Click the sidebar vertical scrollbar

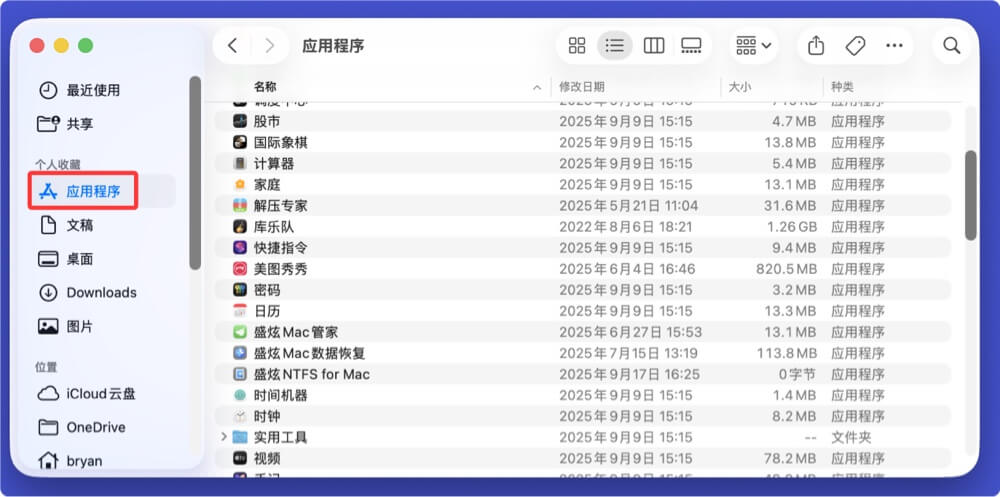(x=195, y=173)
